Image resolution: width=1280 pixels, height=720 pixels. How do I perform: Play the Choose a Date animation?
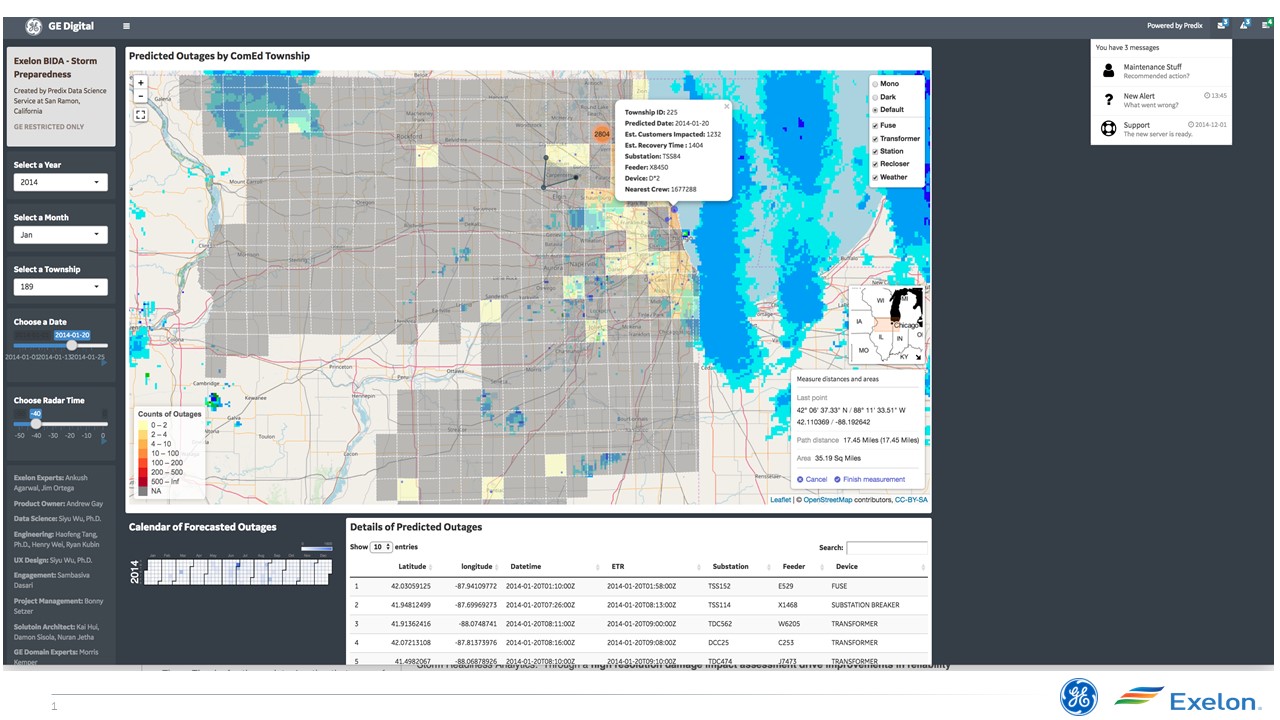tap(103, 364)
